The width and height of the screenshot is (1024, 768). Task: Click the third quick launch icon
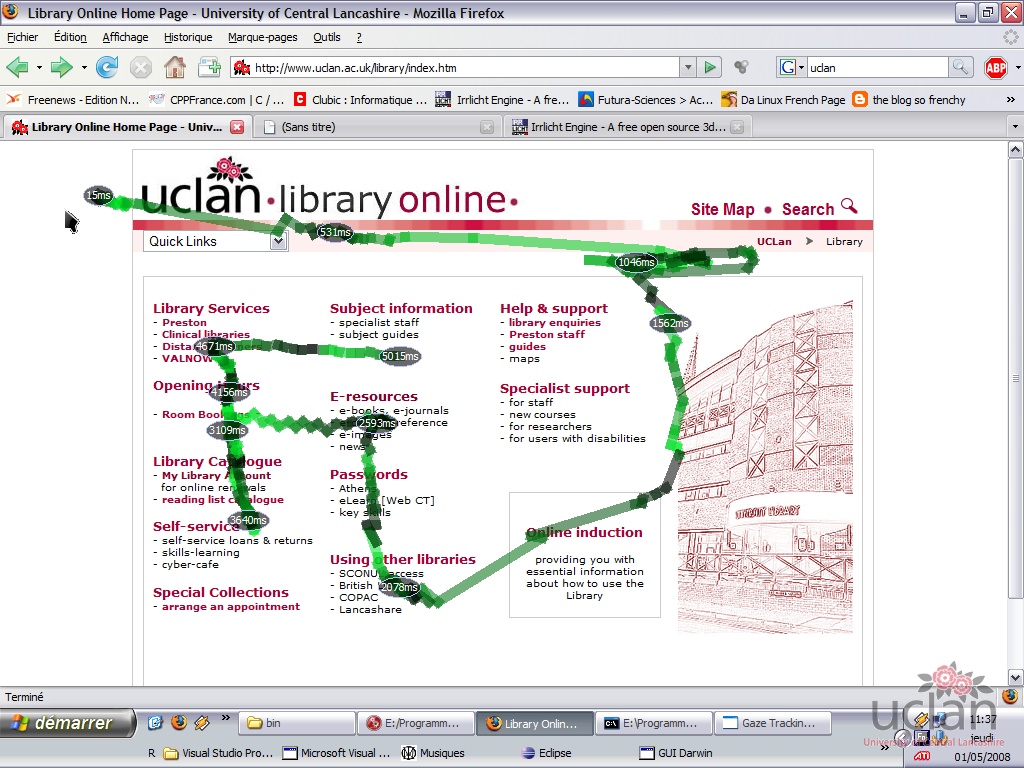point(202,722)
